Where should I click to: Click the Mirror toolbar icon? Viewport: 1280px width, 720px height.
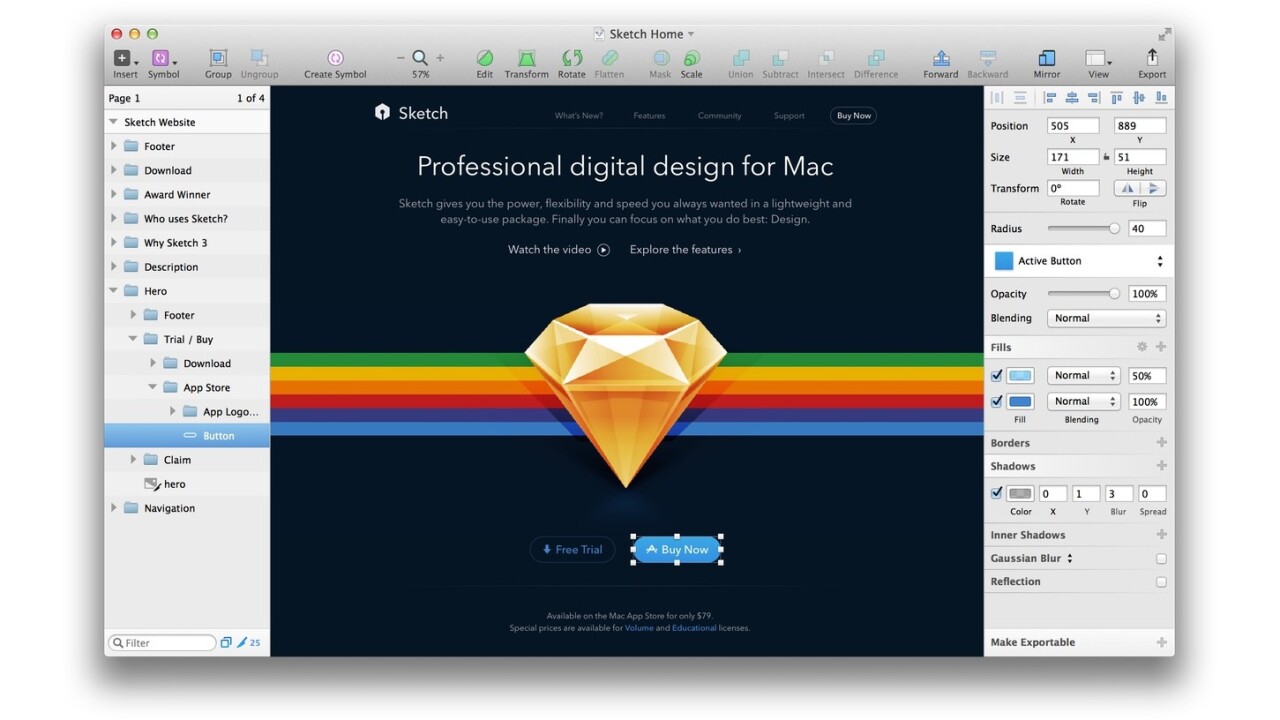[1046, 59]
